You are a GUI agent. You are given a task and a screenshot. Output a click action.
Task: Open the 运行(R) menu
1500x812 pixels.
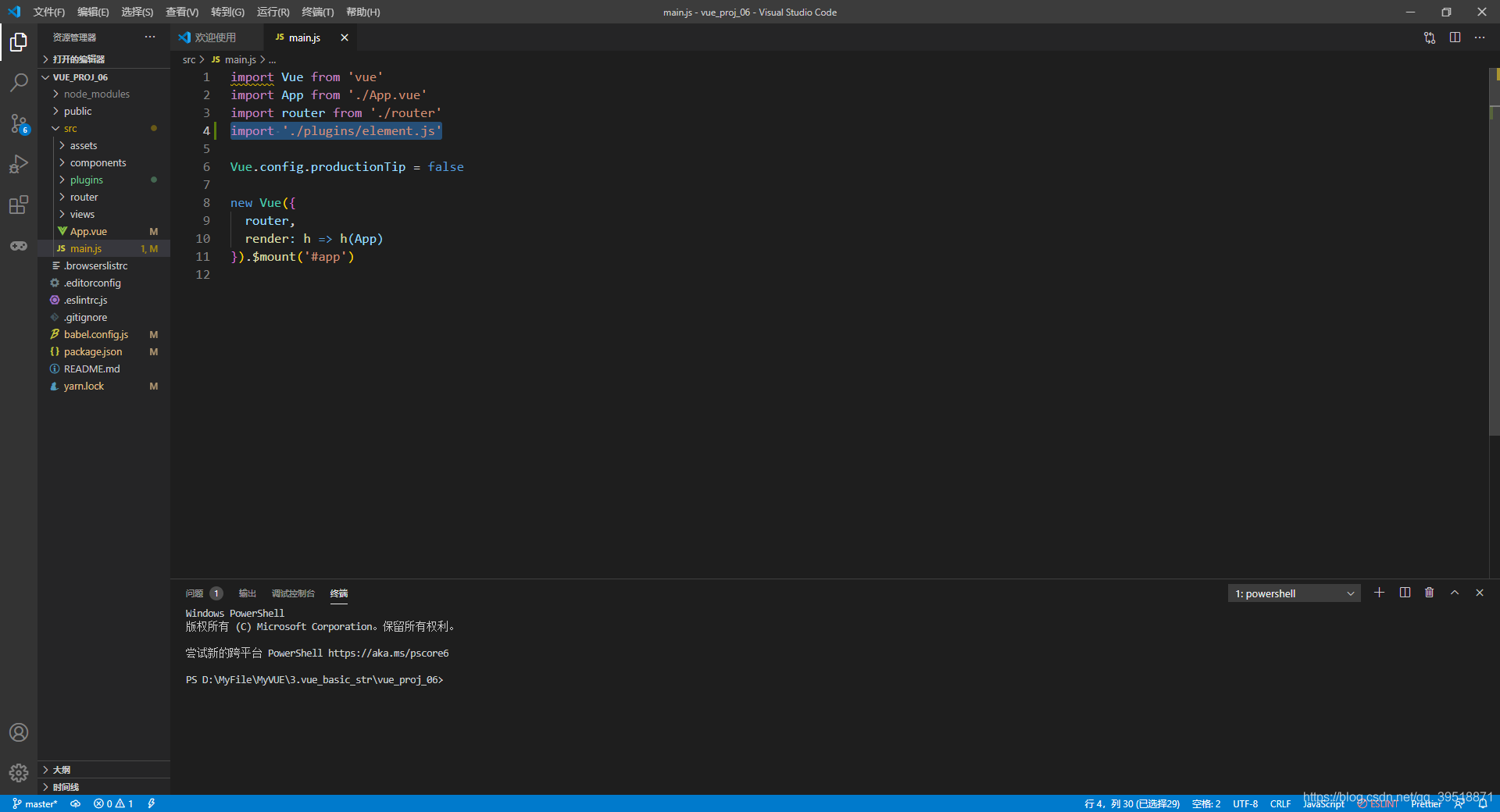(273, 12)
